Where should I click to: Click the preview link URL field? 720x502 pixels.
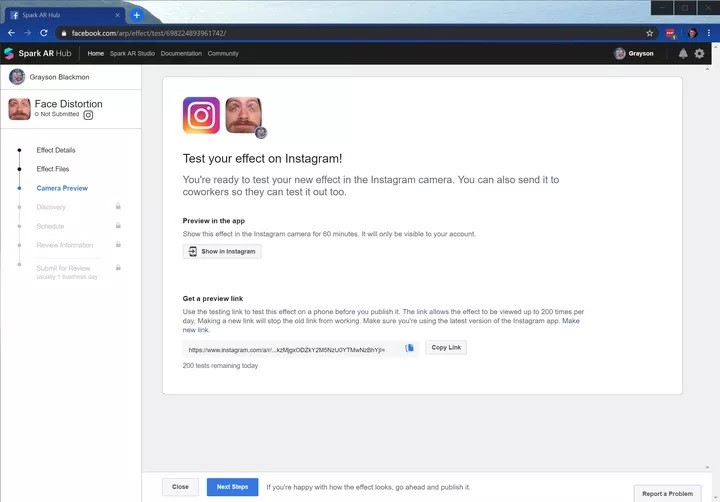pyautogui.click(x=301, y=350)
